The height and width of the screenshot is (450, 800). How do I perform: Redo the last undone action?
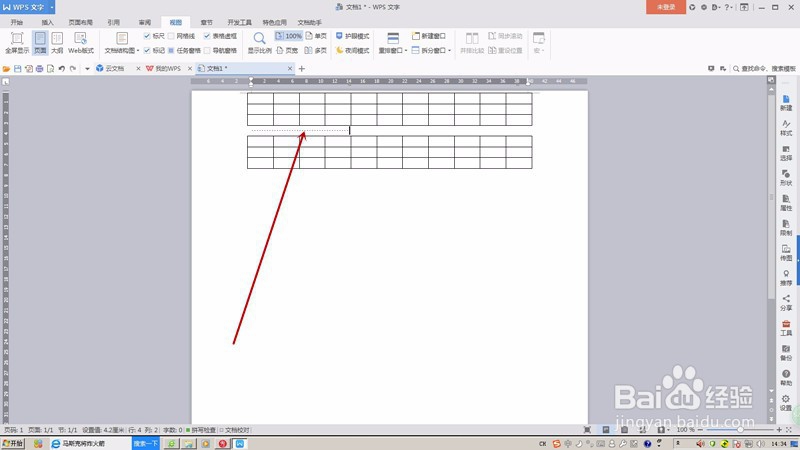[x=73, y=68]
